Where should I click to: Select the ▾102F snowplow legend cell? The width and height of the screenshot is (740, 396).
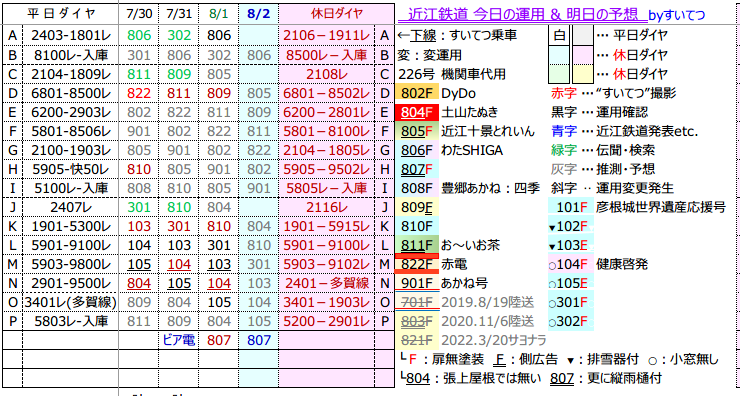point(571,226)
